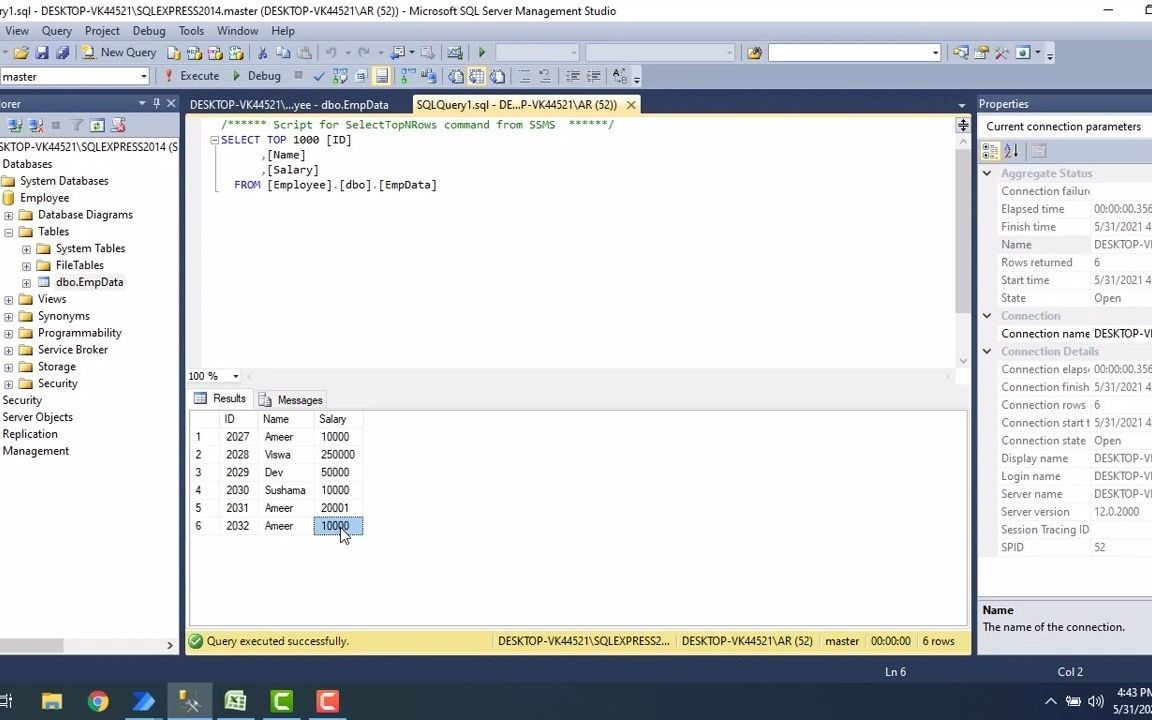Open the 100 % zoom dropdown
This screenshot has width=1152, height=720.
point(235,376)
